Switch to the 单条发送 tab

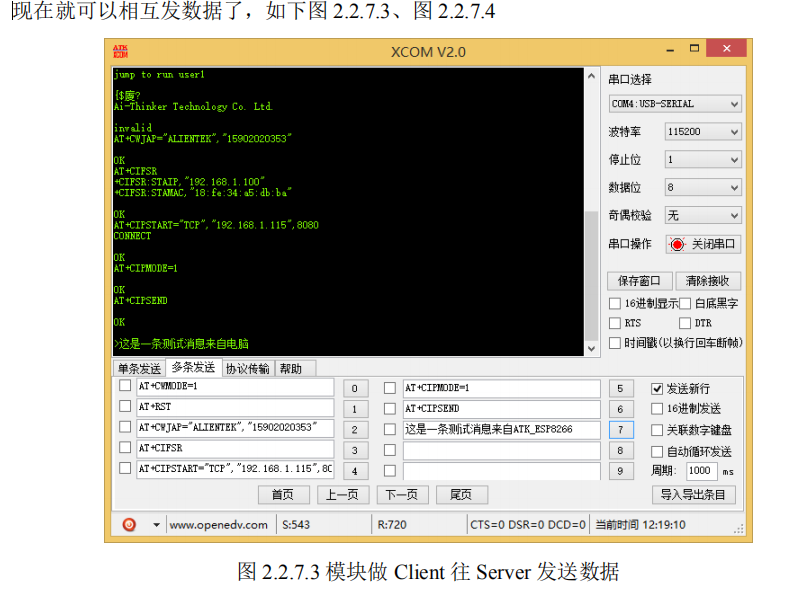[x=139, y=369]
